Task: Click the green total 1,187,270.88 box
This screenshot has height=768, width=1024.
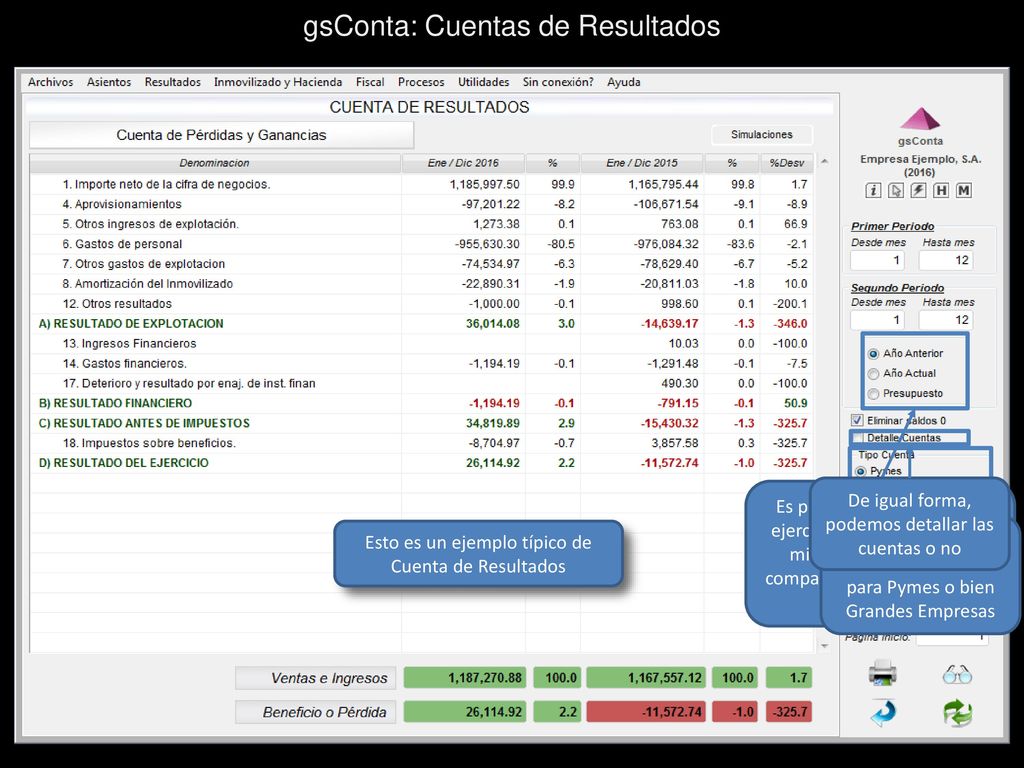Action: pyautogui.click(x=464, y=678)
